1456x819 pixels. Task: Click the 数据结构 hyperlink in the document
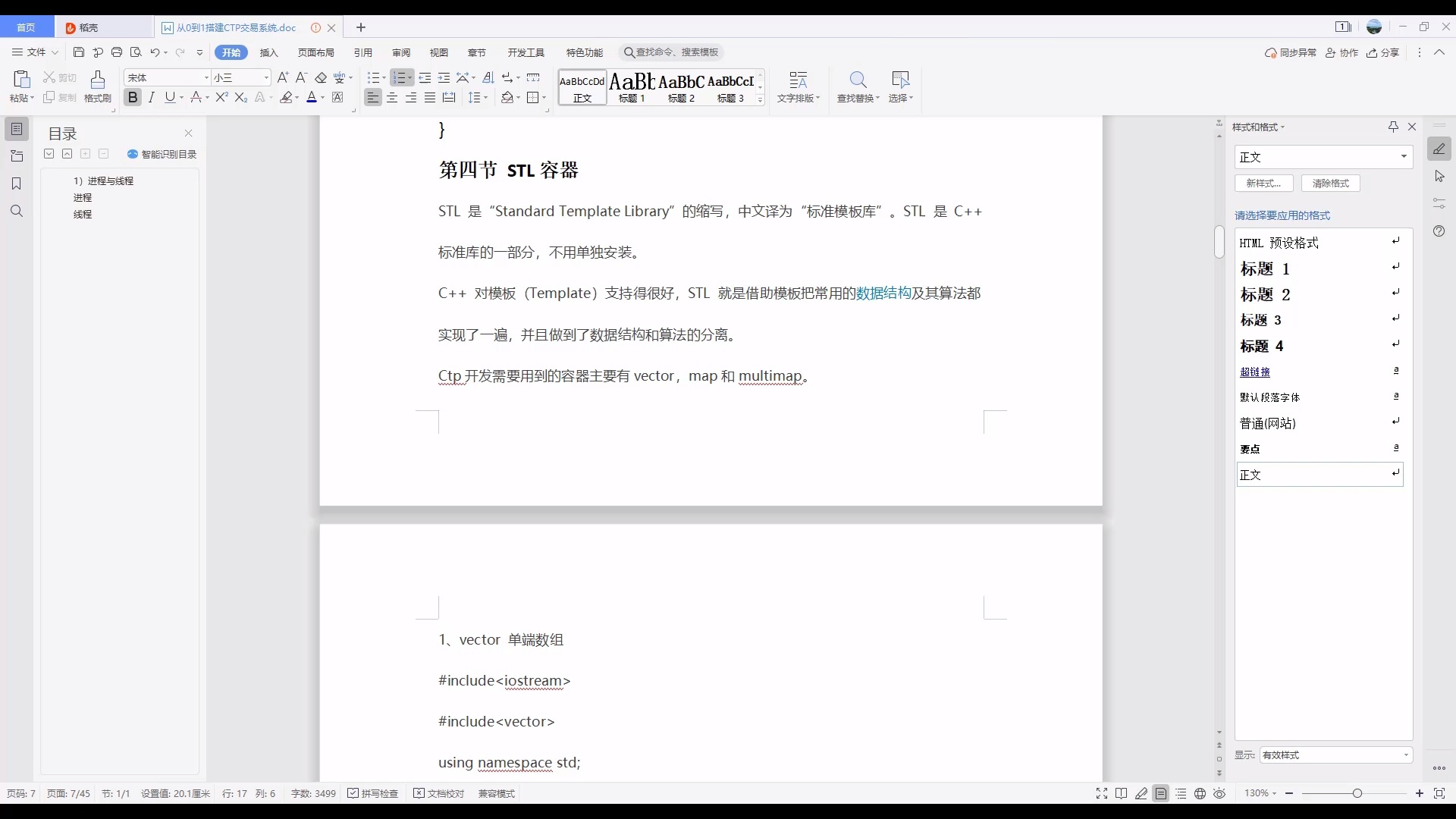click(883, 293)
